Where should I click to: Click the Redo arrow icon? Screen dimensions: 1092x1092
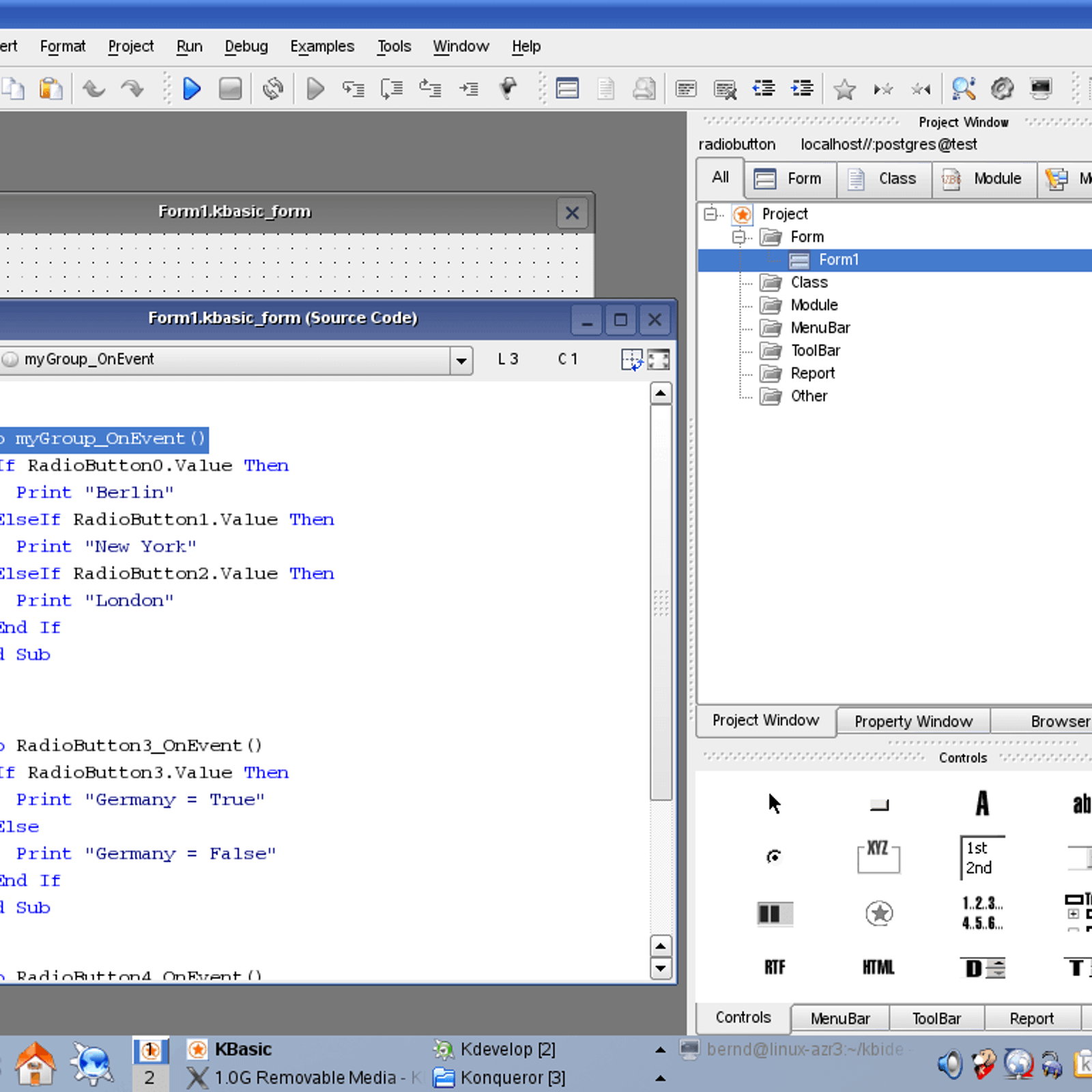[x=132, y=89]
